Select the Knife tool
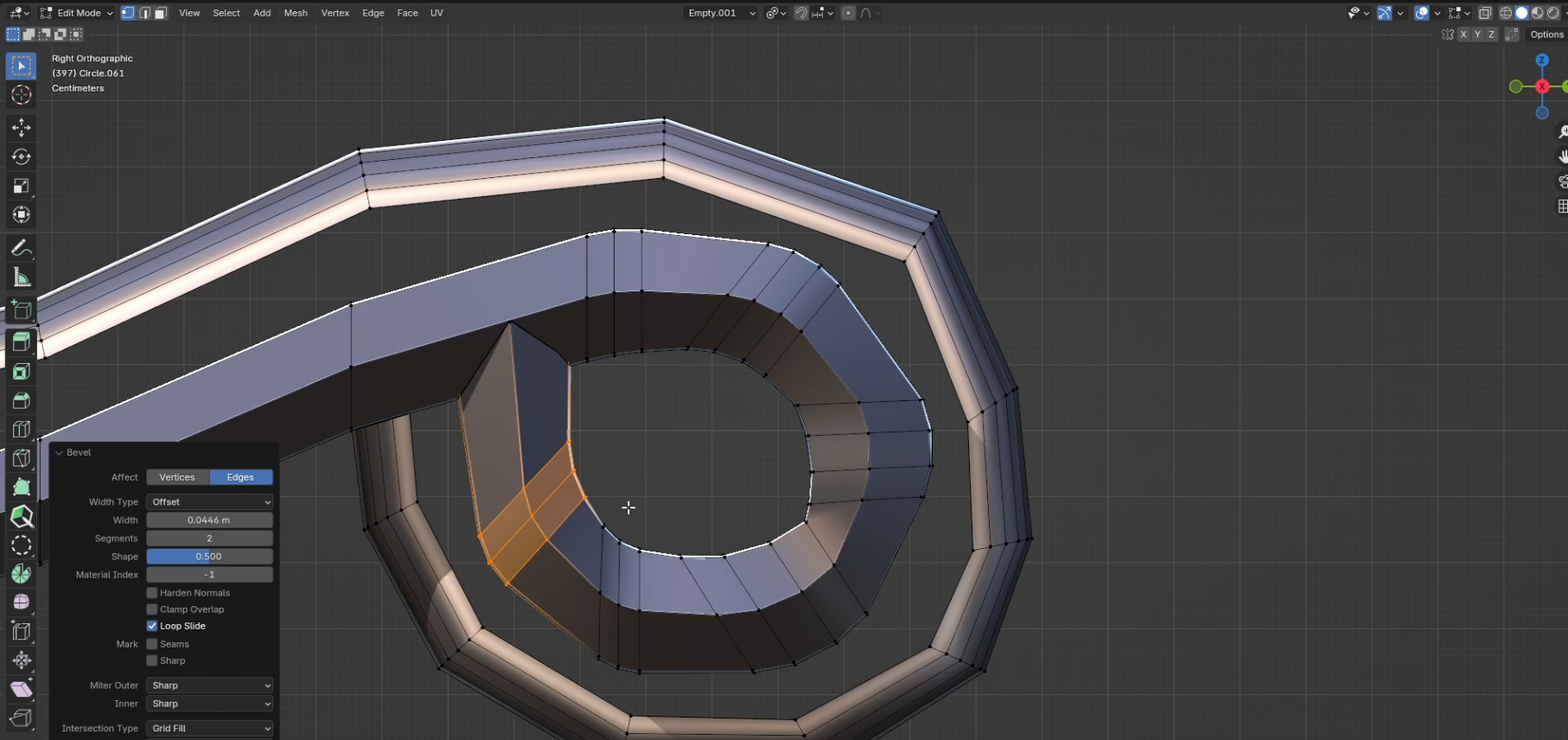 click(22, 458)
